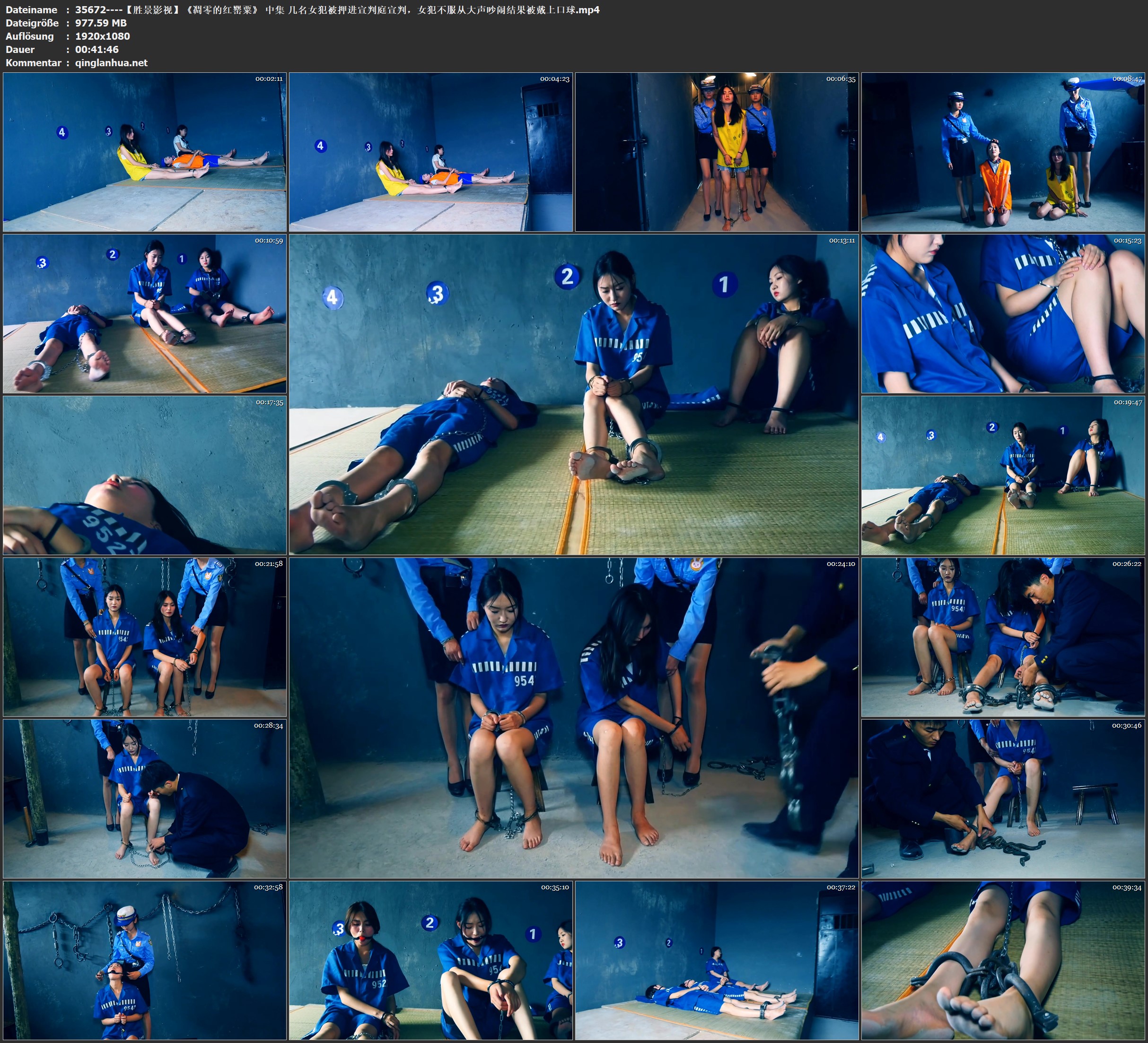The image size is (1148, 1043).
Task: Click the qinglanhua.net comment text
Action: pos(111,62)
